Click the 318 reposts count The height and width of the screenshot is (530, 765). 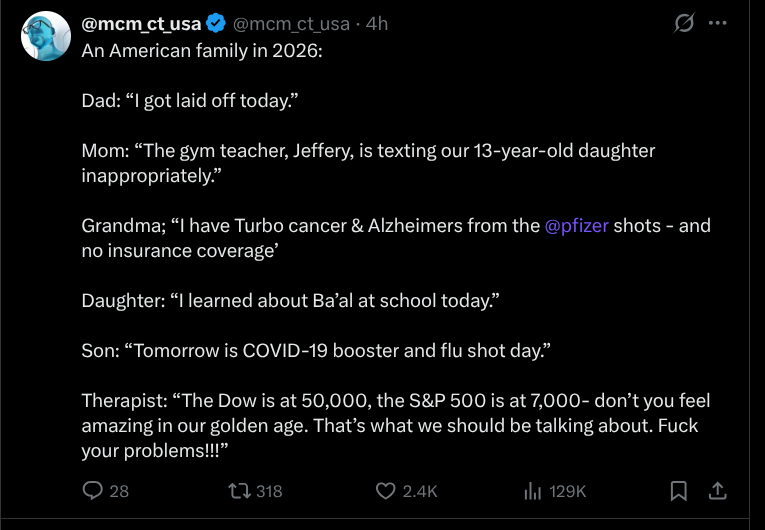268,491
